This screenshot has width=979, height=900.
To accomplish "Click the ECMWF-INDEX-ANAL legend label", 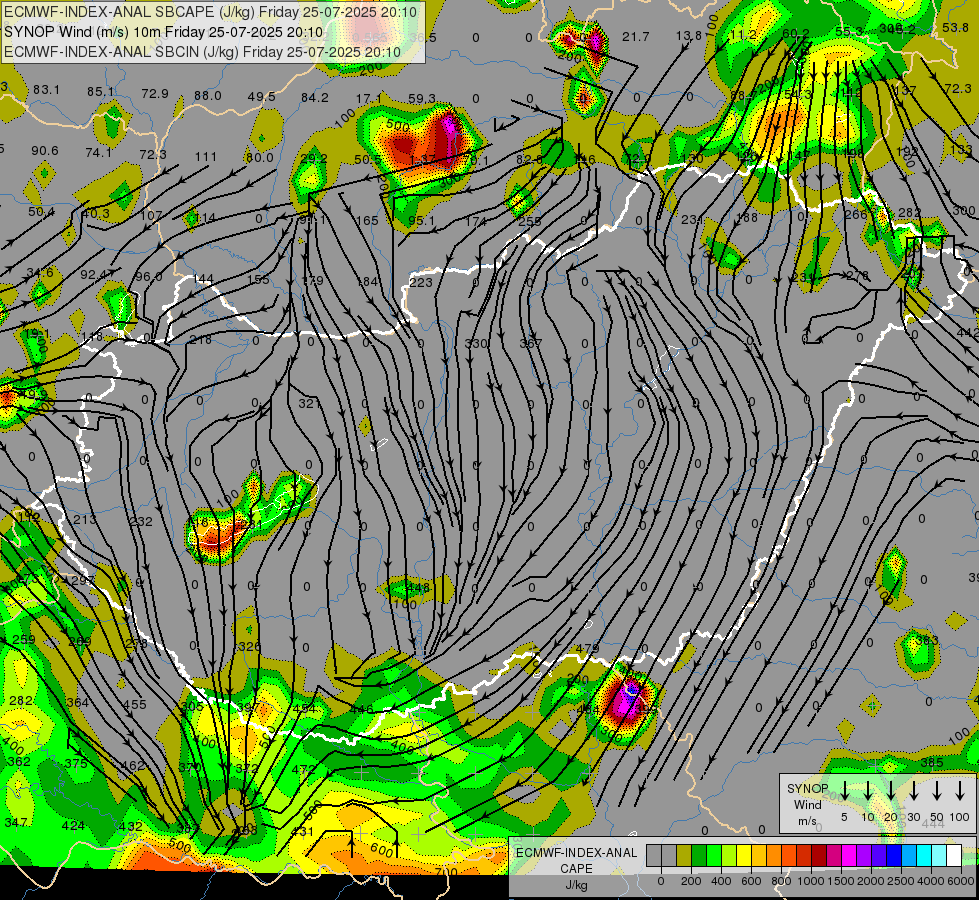I will click(576, 853).
